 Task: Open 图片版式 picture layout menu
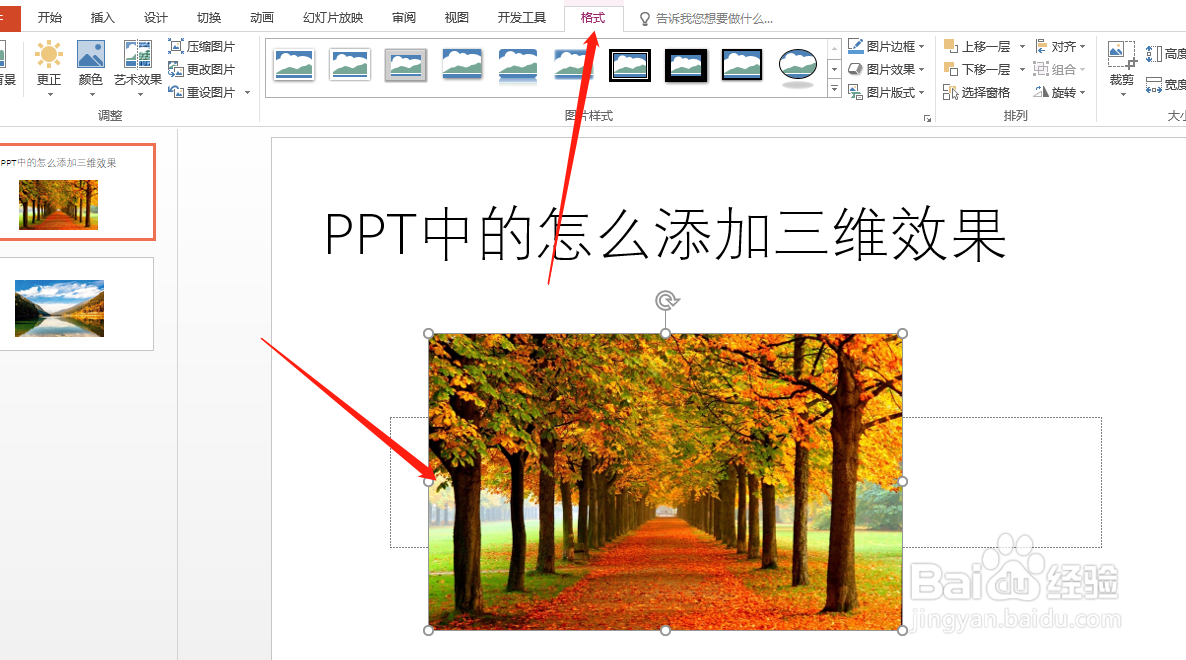tap(886, 92)
